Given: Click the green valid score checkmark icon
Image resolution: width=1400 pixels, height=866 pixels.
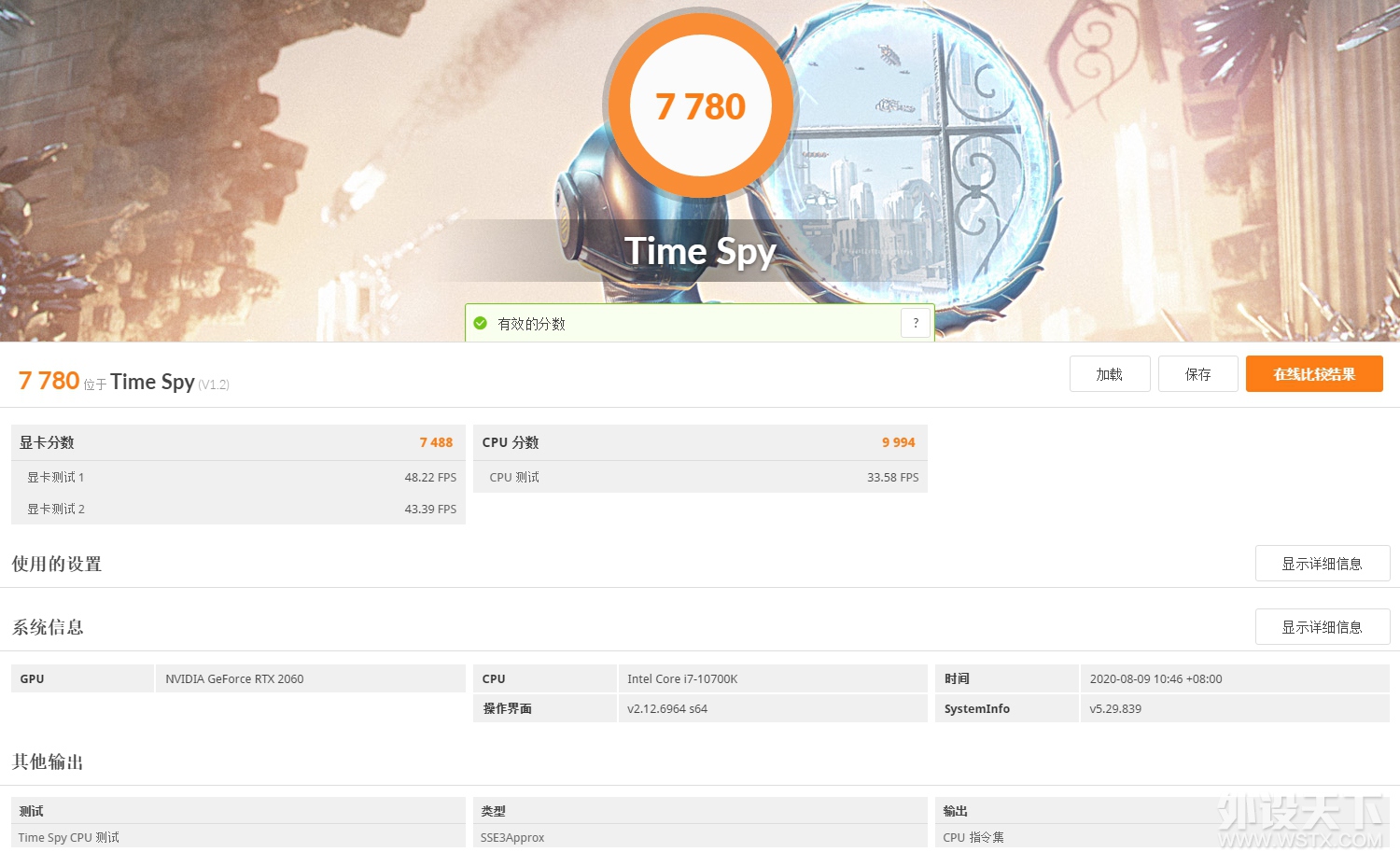Looking at the screenshot, I should 481,324.
